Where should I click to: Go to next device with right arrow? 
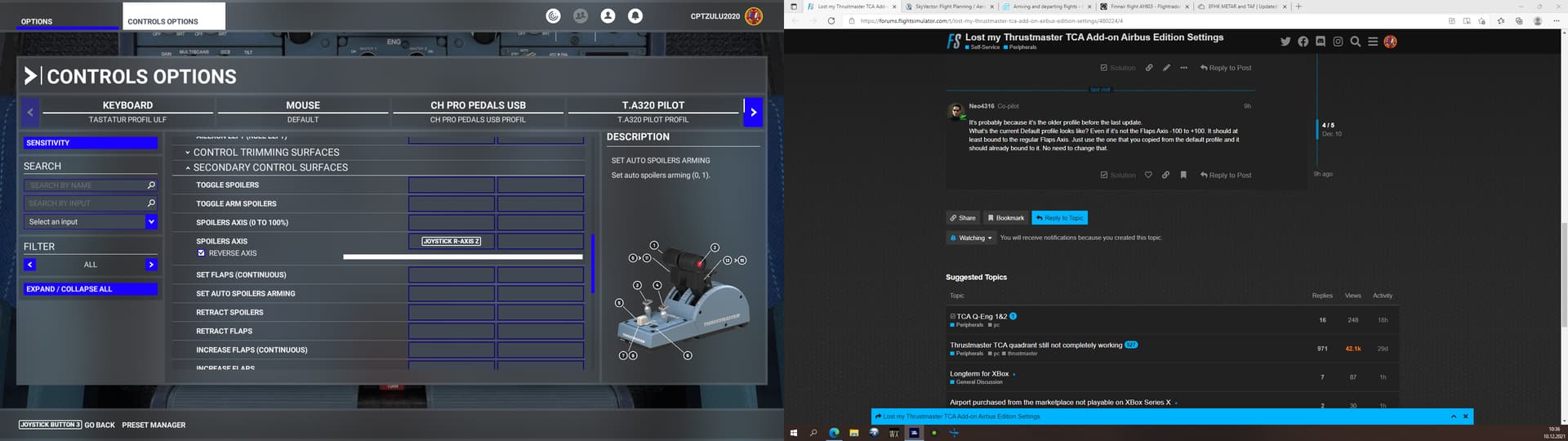pos(753,113)
